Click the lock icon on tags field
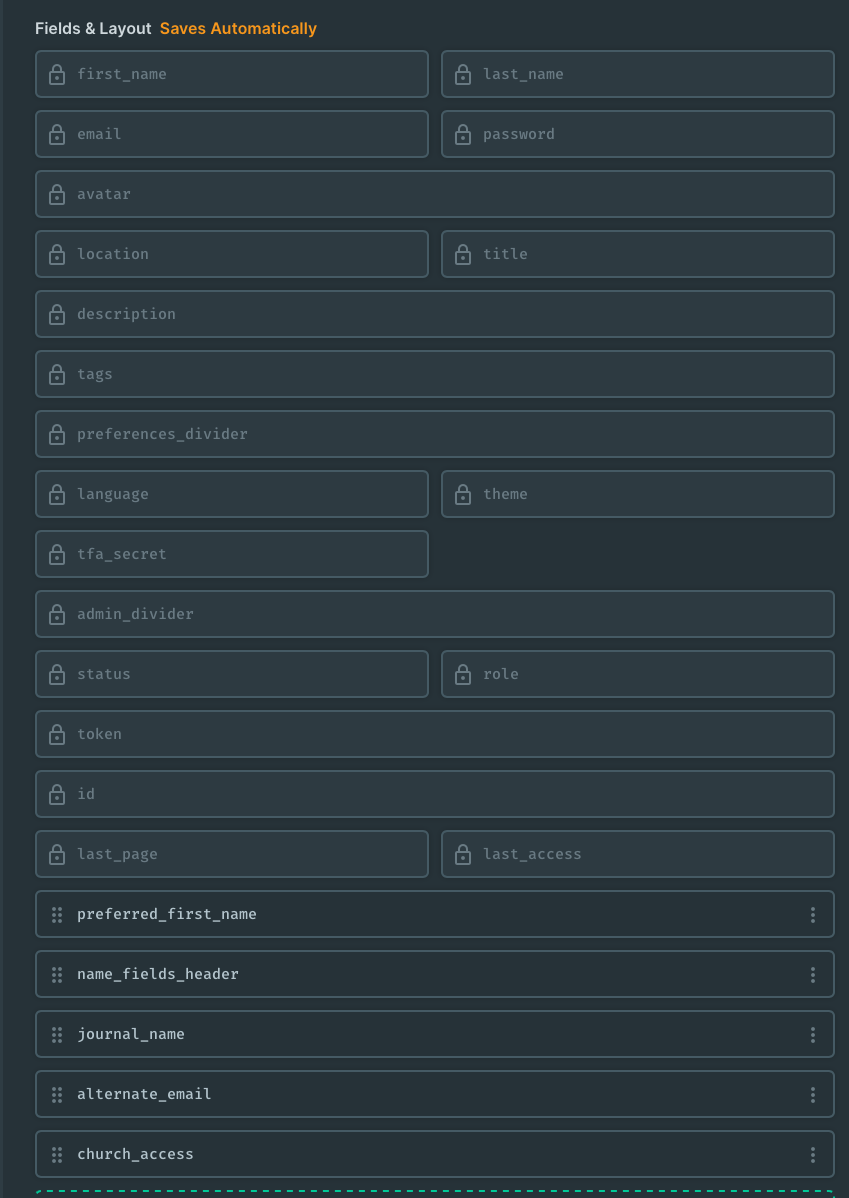849x1198 pixels. pyautogui.click(x=57, y=374)
